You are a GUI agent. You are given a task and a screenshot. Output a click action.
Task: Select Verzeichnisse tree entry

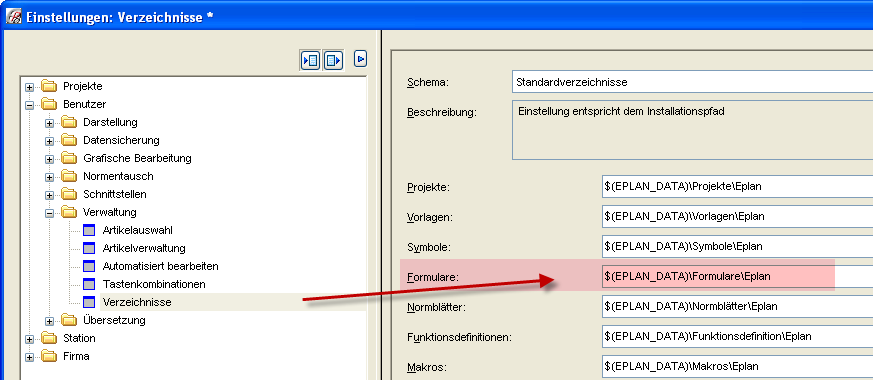click(137, 302)
